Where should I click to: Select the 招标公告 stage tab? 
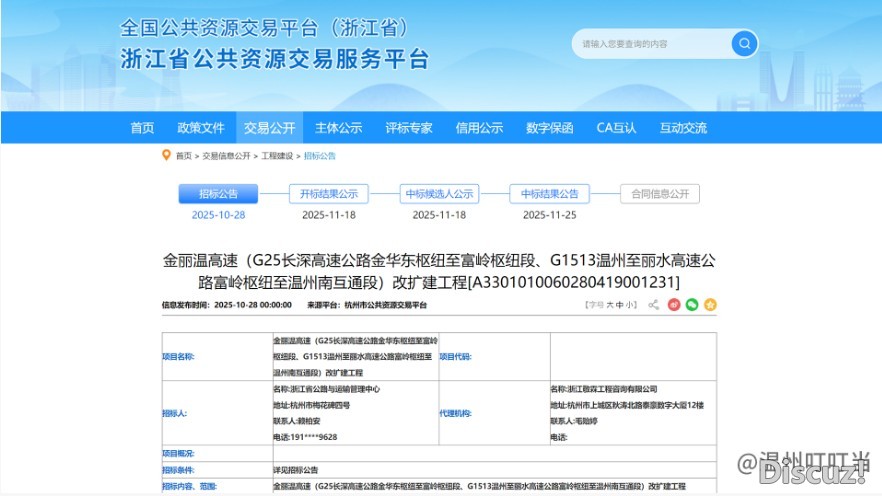click(218, 194)
